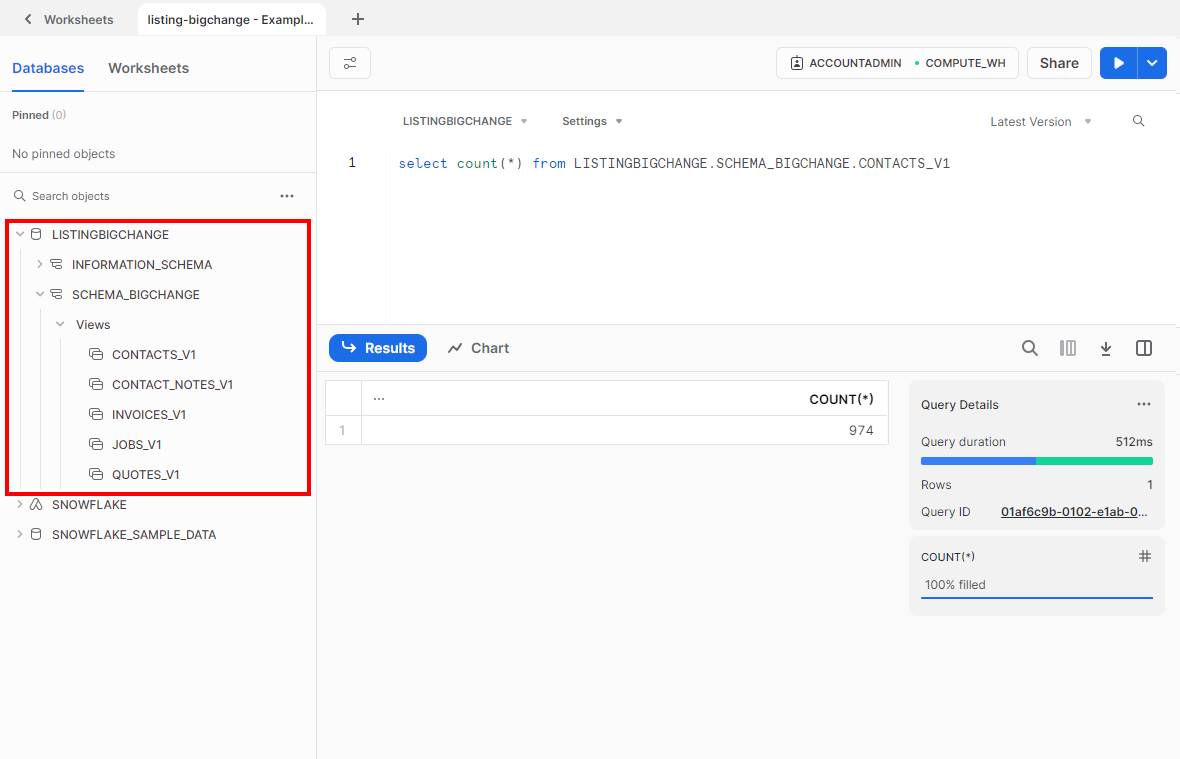Click the SNOWFLAKE_SAMPLE_DATA database icon
Screen dimensions: 1180x759
[x=36, y=535]
